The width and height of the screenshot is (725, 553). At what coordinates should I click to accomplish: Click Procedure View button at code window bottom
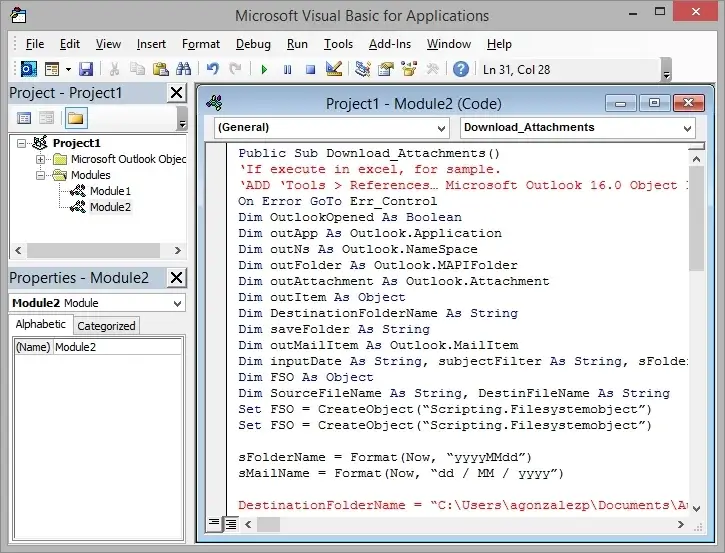point(214,523)
